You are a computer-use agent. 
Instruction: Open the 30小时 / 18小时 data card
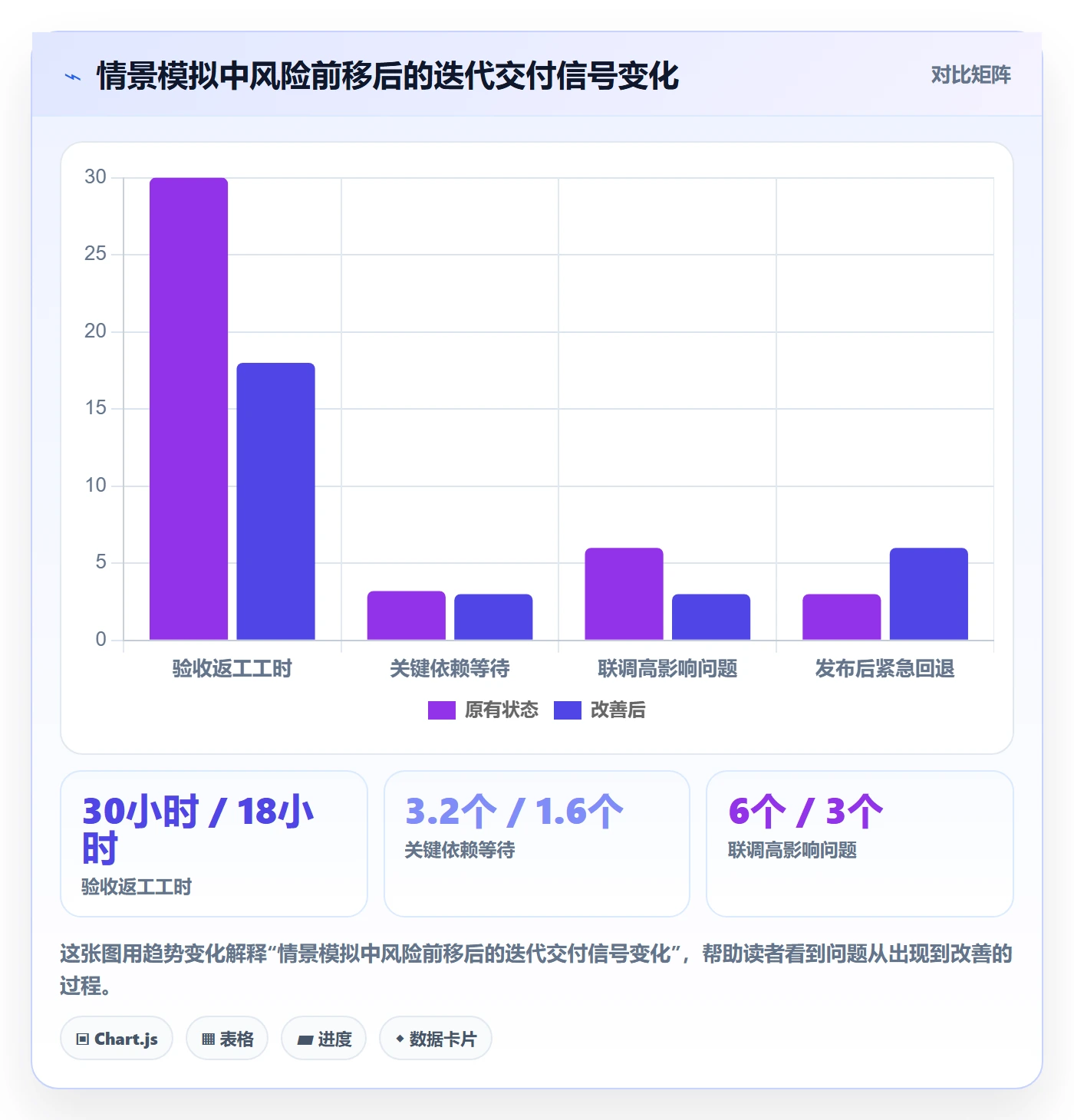(x=214, y=844)
